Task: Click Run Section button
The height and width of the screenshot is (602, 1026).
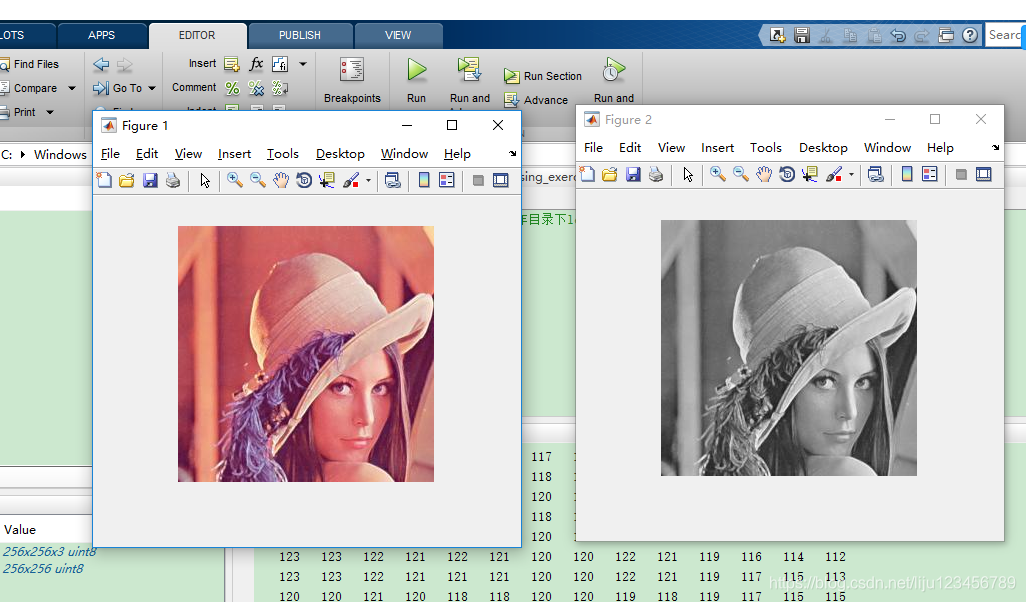Action: click(543, 76)
